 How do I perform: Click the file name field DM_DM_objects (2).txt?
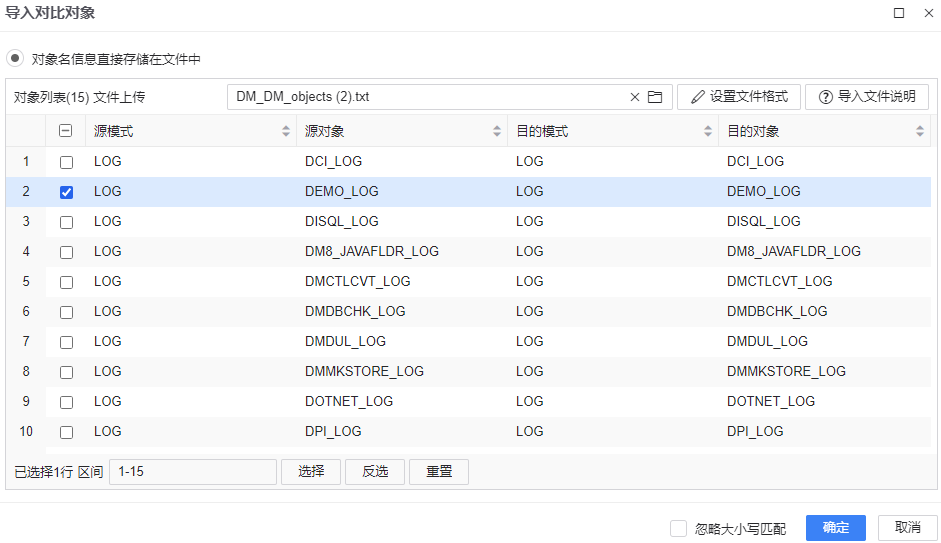pos(449,97)
